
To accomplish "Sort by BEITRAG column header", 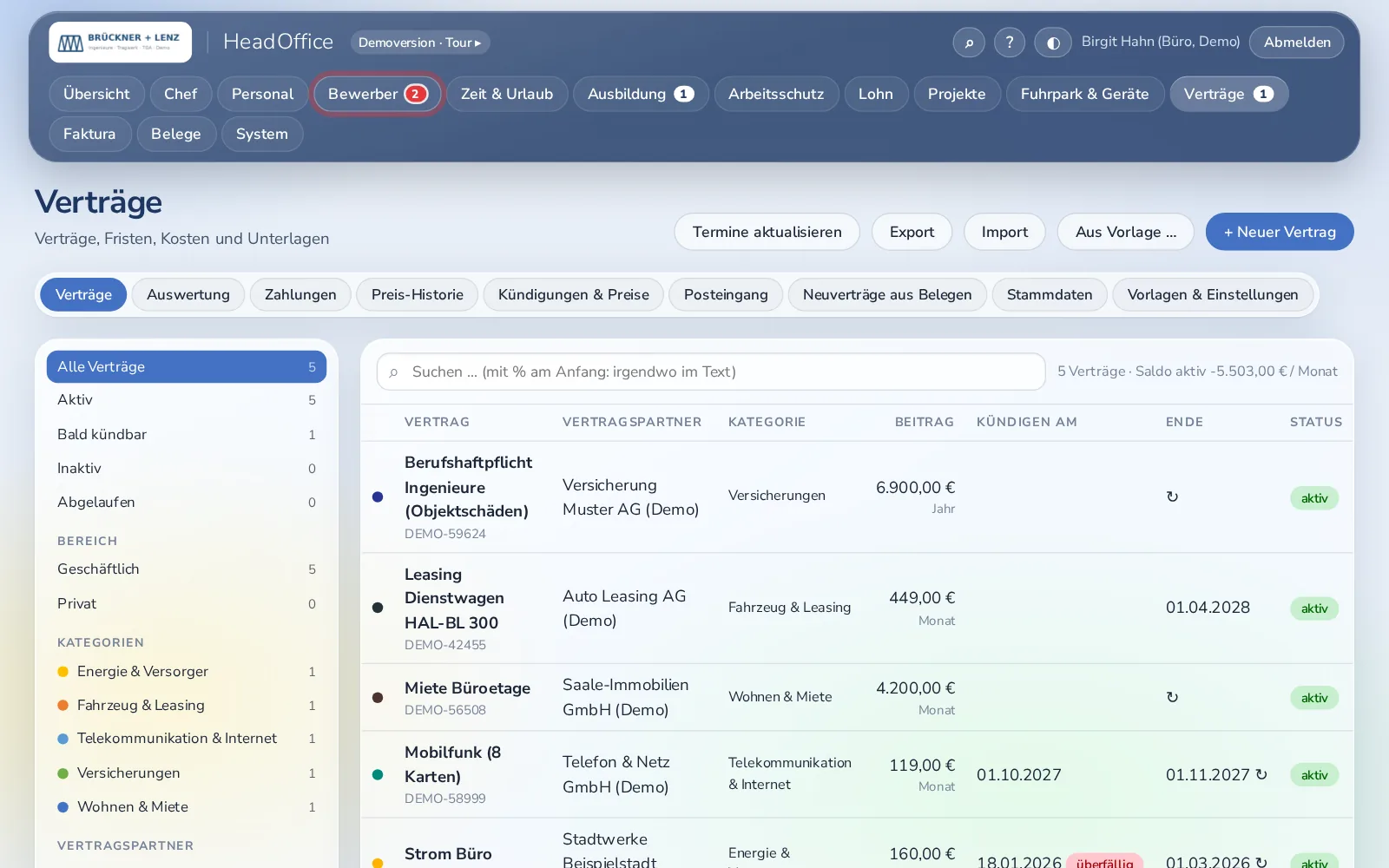I will coord(924,422).
